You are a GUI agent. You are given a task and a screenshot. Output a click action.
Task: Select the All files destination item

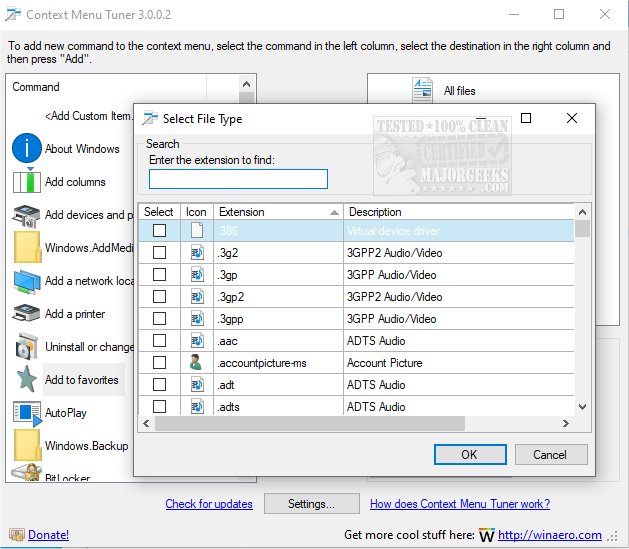(x=459, y=91)
